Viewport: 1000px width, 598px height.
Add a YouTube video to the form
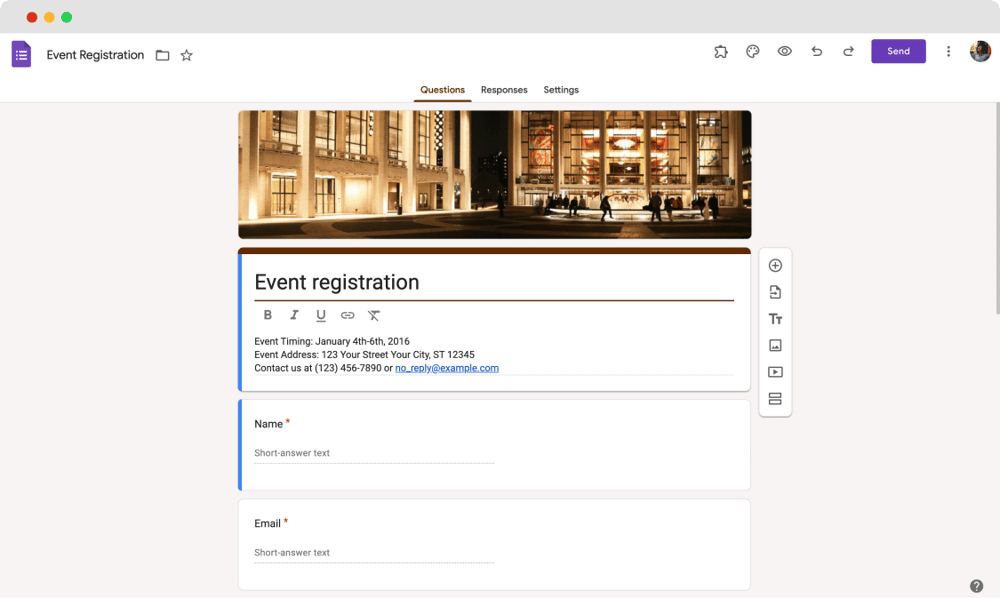click(775, 371)
